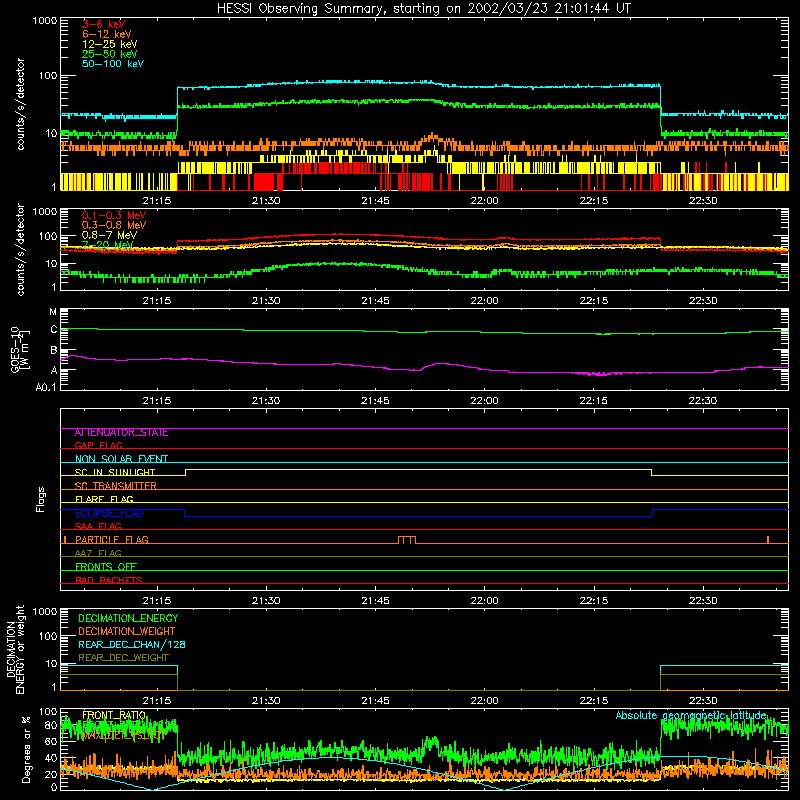Select the 50-100 keV legend label

pyautogui.click(x=113, y=64)
